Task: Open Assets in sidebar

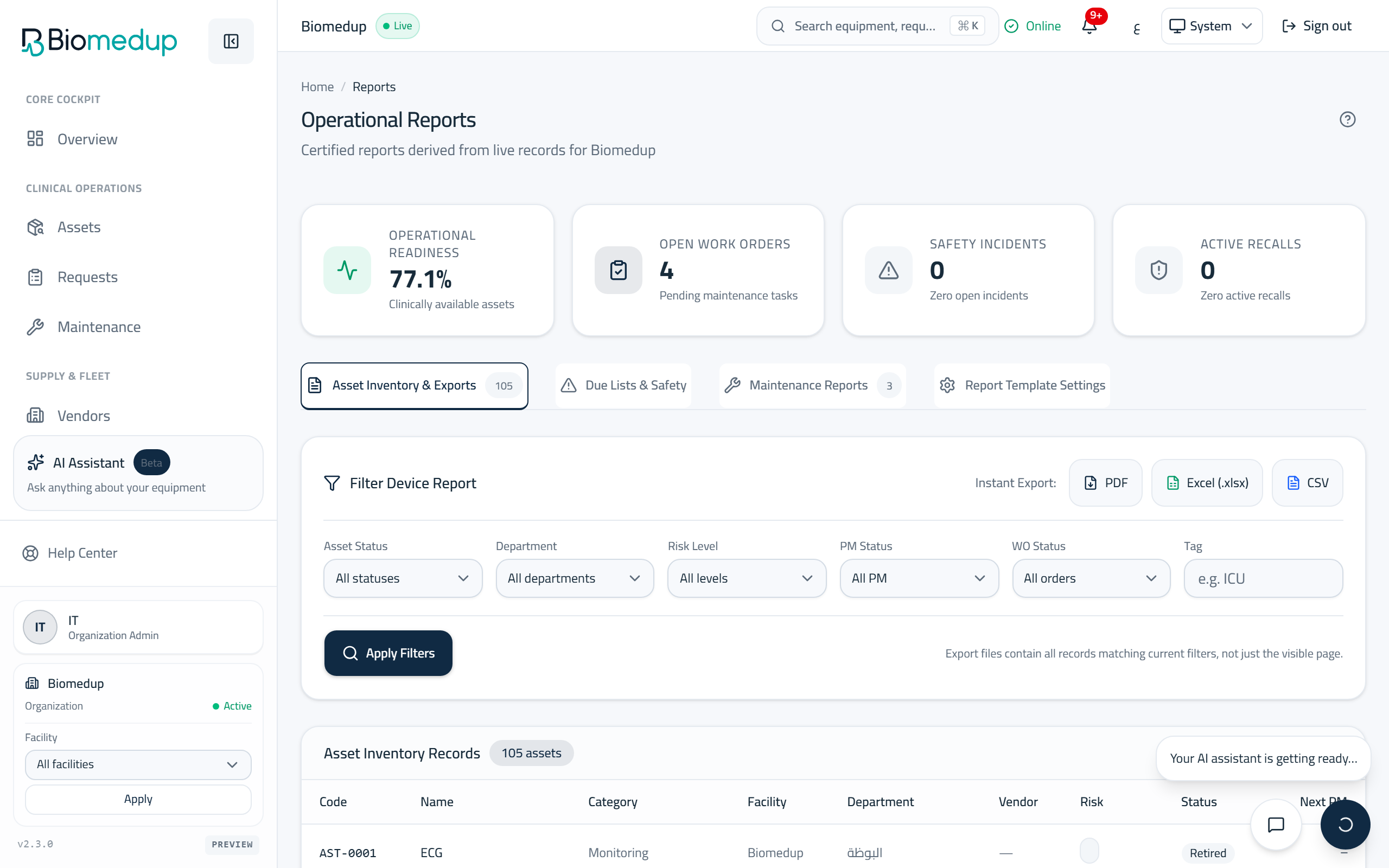Action: pos(138,227)
